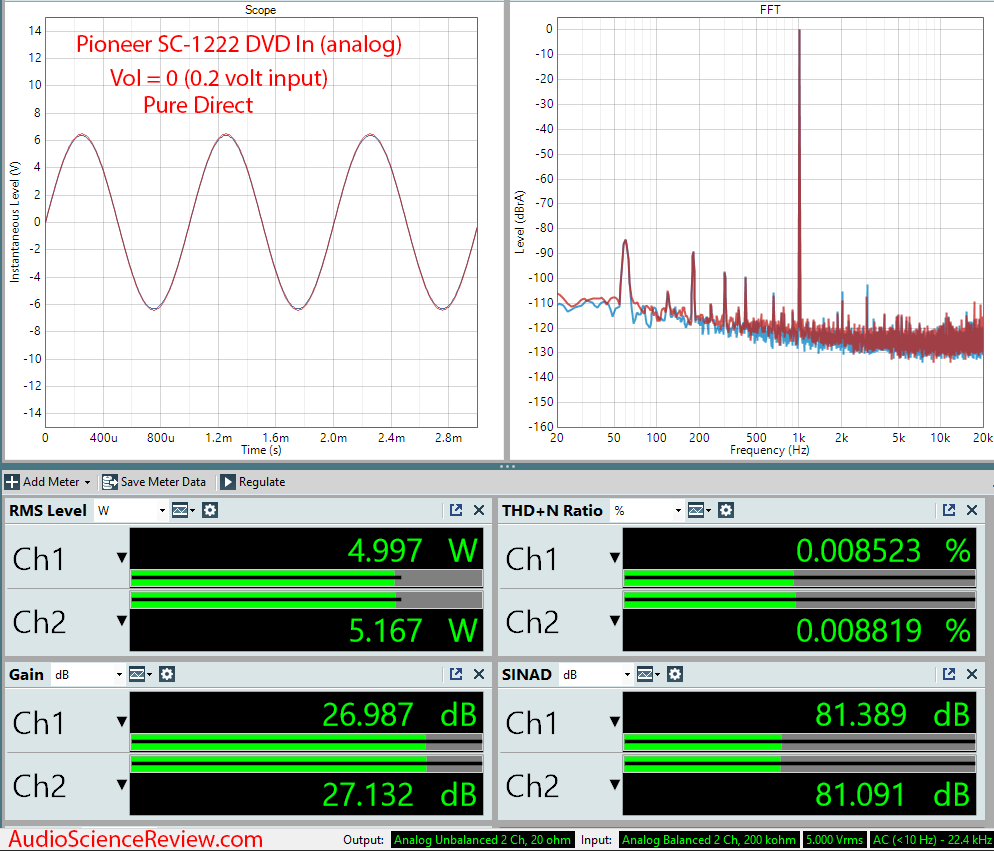Click the Time (s) axis label

[261, 450]
